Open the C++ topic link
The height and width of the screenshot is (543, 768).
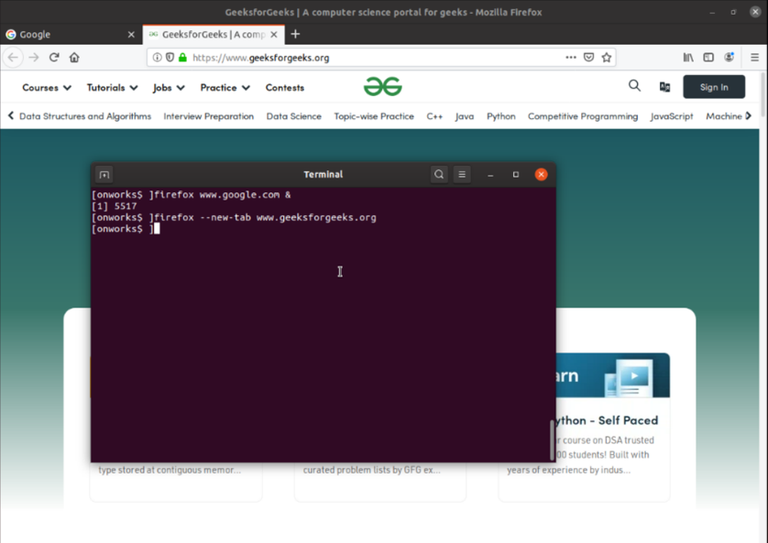tap(434, 116)
